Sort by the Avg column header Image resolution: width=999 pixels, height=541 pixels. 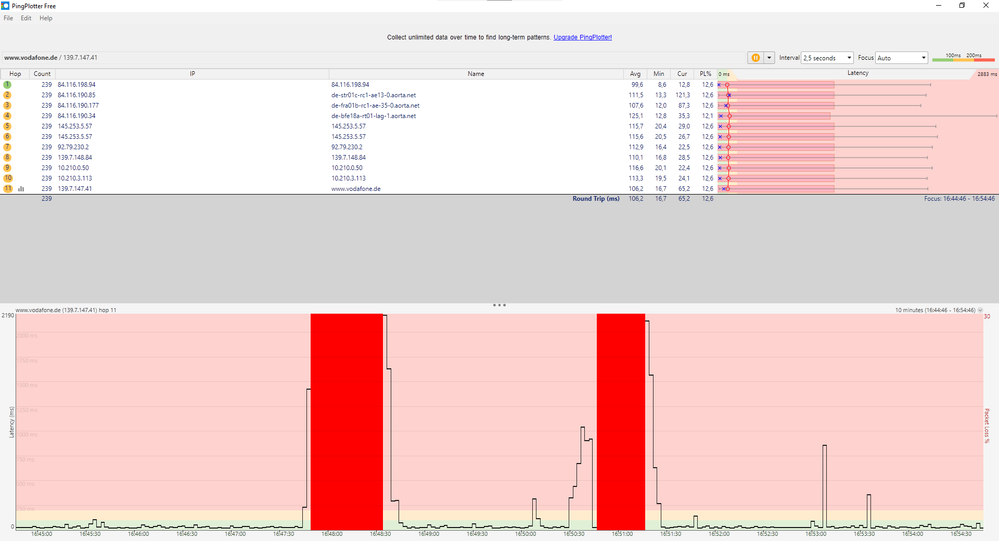coord(635,74)
